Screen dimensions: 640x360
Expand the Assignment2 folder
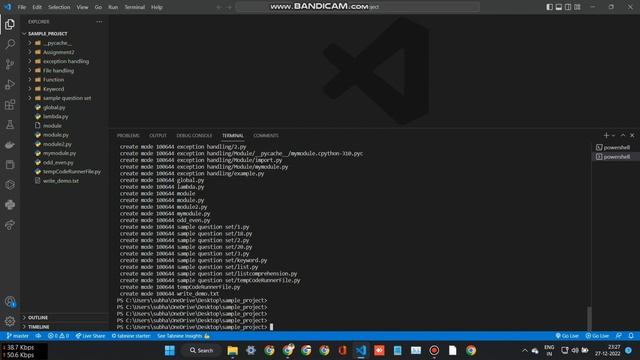58,52
